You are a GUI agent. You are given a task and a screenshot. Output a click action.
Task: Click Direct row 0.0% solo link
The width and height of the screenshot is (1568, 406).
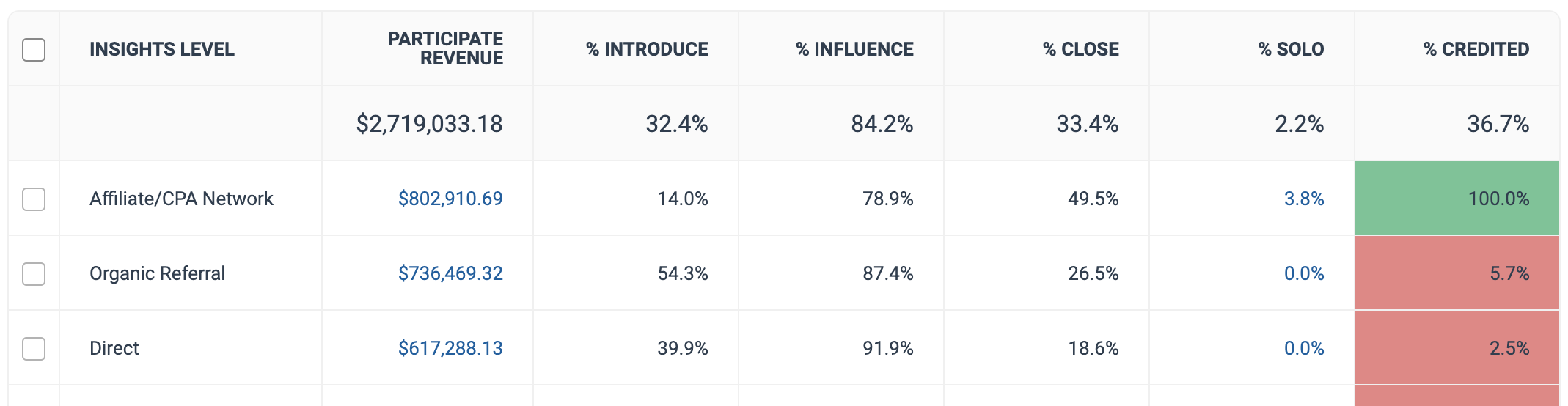click(x=1303, y=348)
